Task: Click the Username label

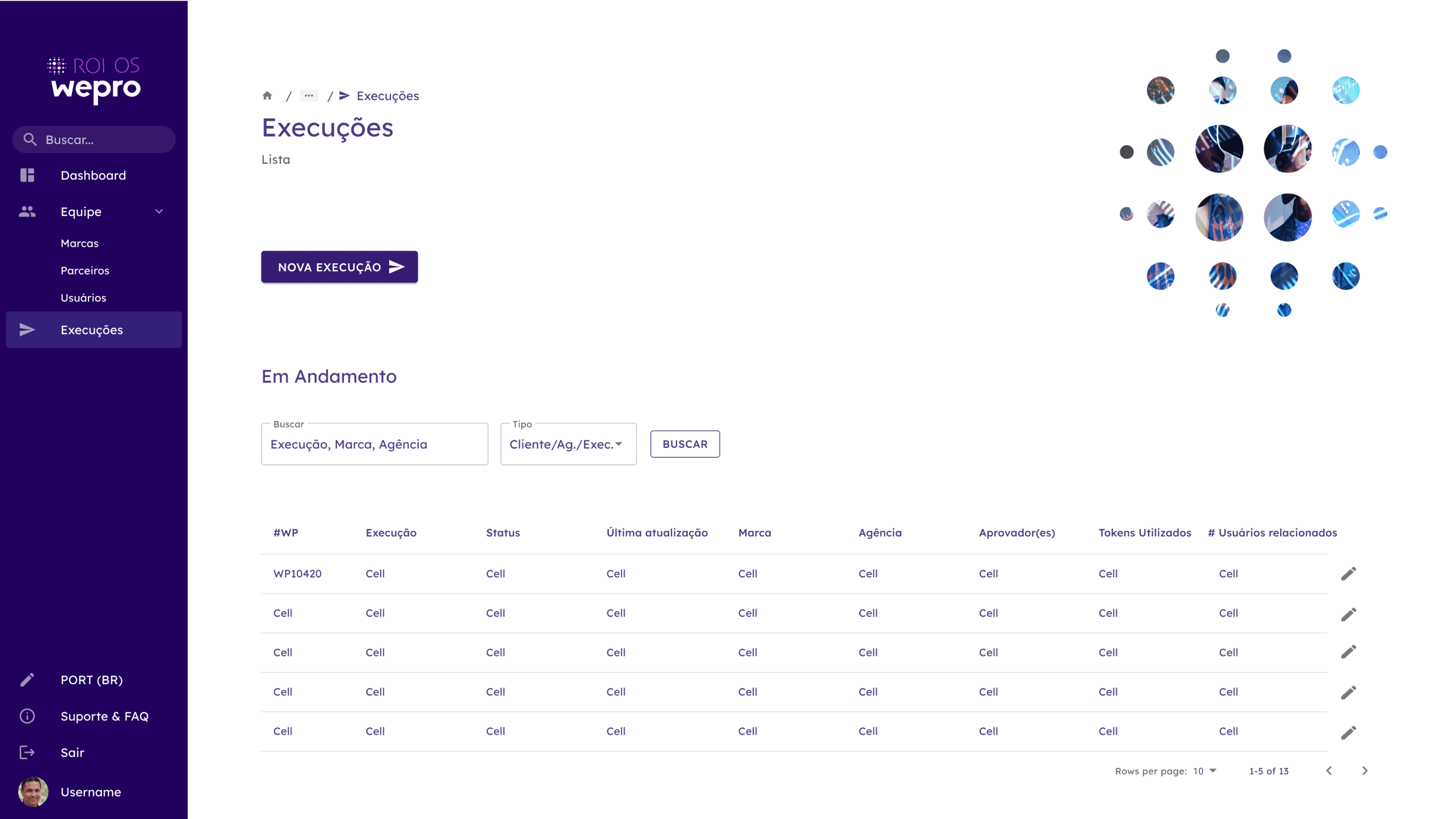Action: click(91, 791)
